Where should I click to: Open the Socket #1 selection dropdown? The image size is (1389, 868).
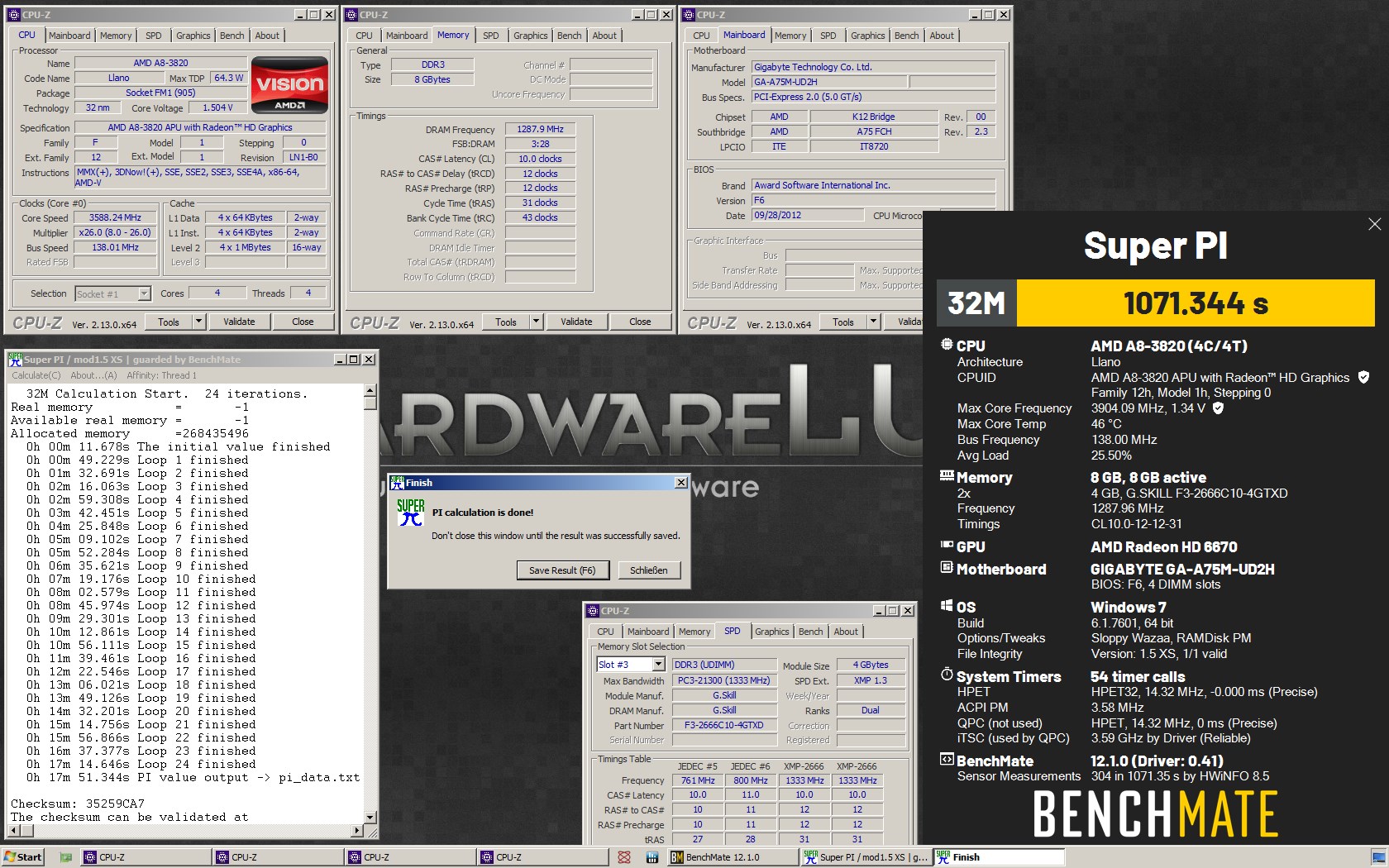tap(144, 293)
